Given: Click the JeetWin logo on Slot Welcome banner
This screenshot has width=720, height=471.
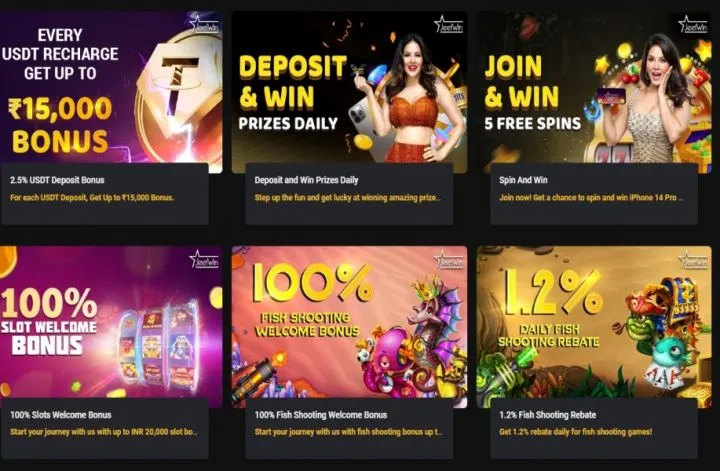Looking at the screenshot, I should pos(205,259).
